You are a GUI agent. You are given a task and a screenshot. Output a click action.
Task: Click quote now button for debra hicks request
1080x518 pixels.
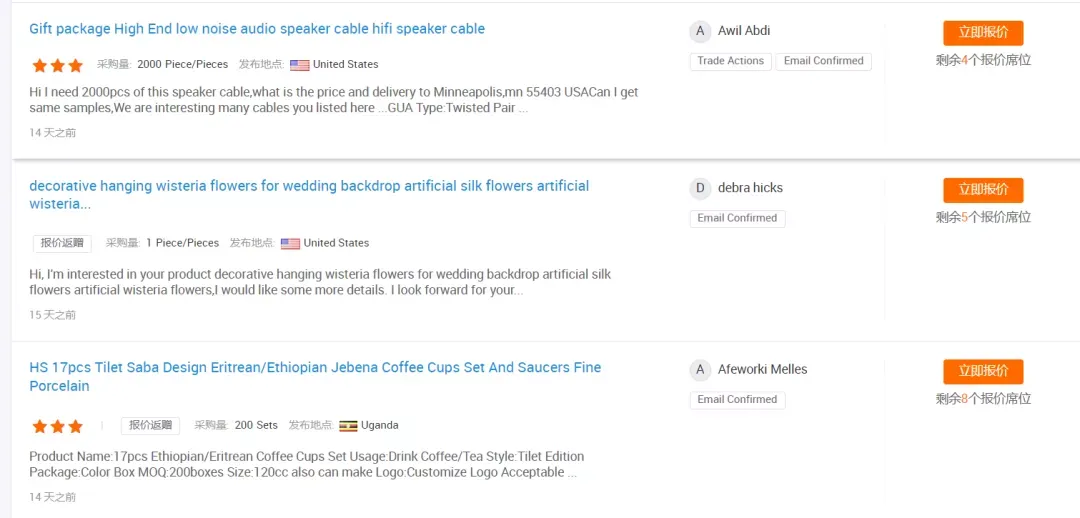tap(983, 190)
